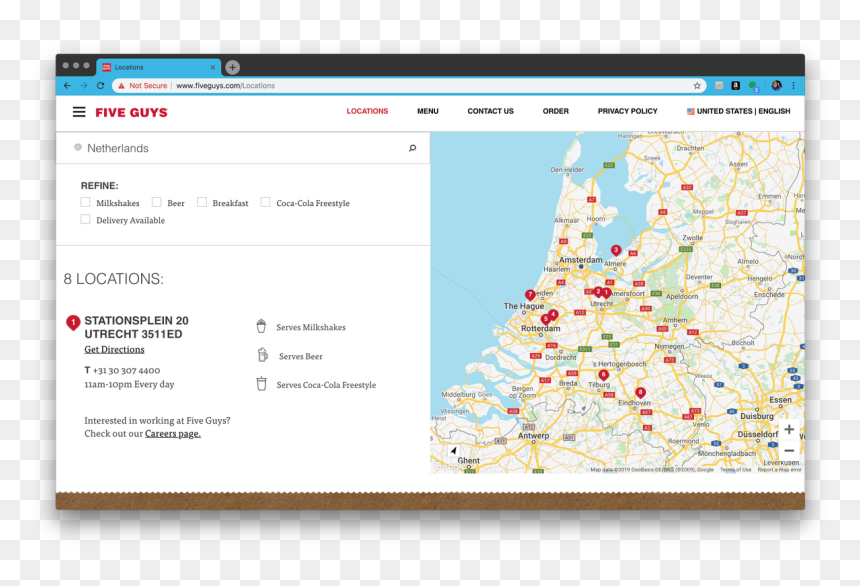860x586 pixels.
Task: Zoom out on the map
Action: [x=789, y=450]
